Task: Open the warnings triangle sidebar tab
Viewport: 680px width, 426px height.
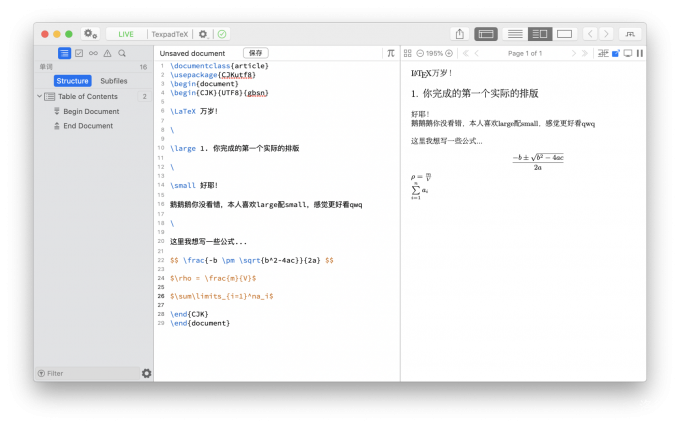Action: (107, 53)
